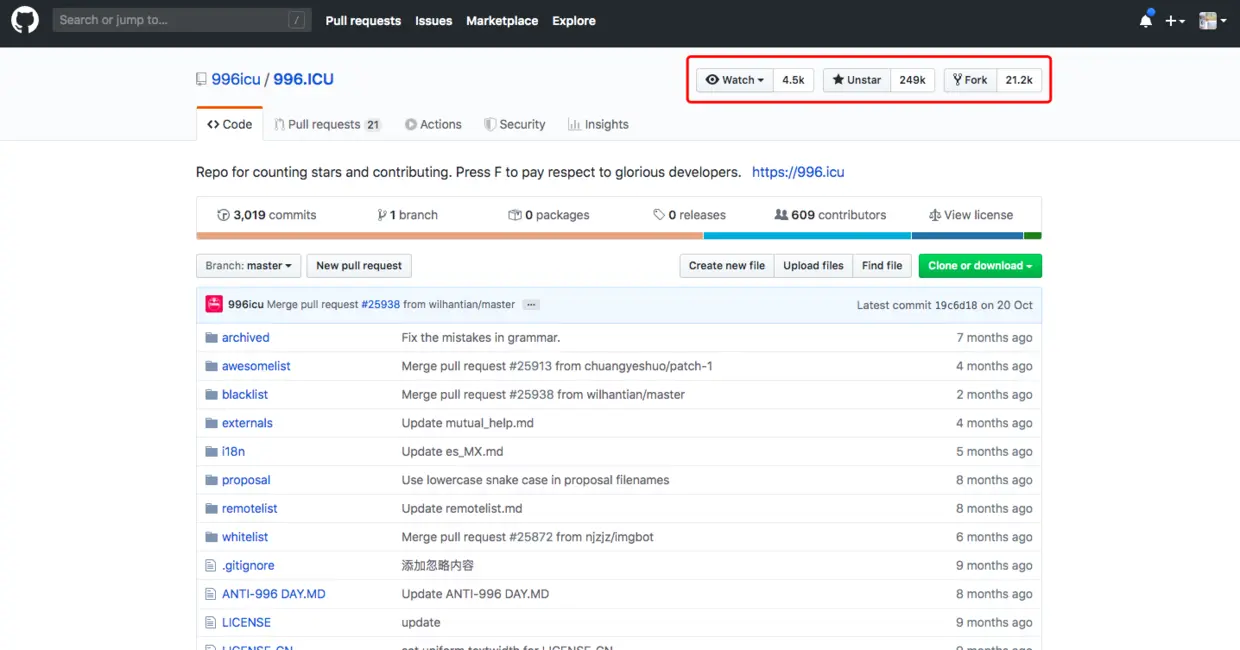The width and height of the screenshot is (1240, 650).
Task: Click the 996icu committer avatar
Action: (214, 304)
